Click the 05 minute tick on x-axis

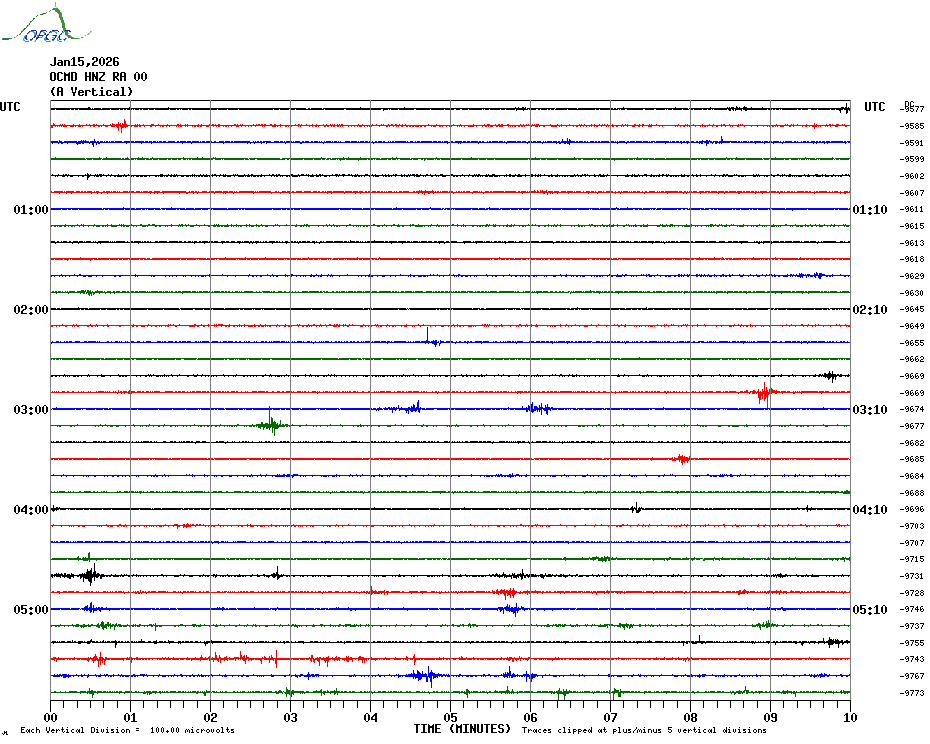pyautogui.click(x=450, y=717)
